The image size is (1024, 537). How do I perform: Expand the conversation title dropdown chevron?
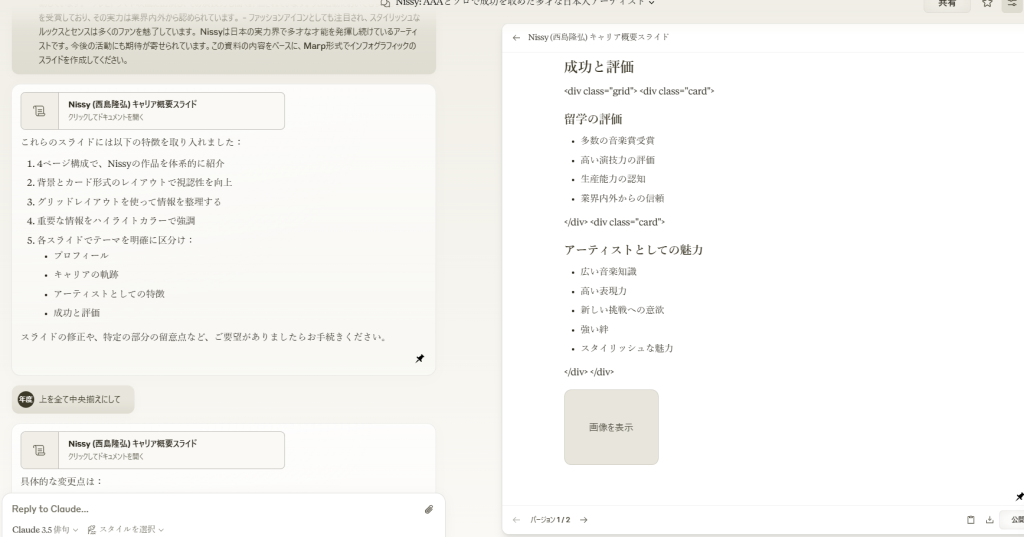click(x=652, y=3)
